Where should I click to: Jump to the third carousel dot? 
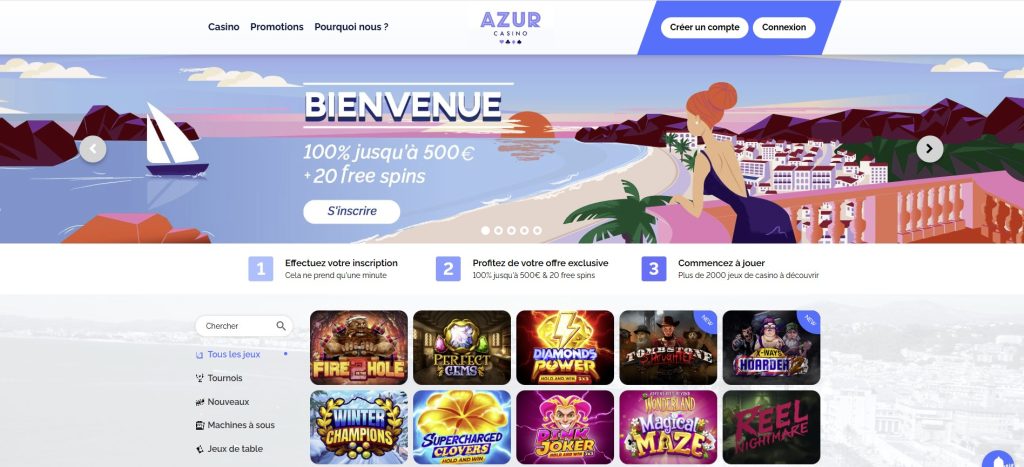pyautogui.click(x=511, y=231)
